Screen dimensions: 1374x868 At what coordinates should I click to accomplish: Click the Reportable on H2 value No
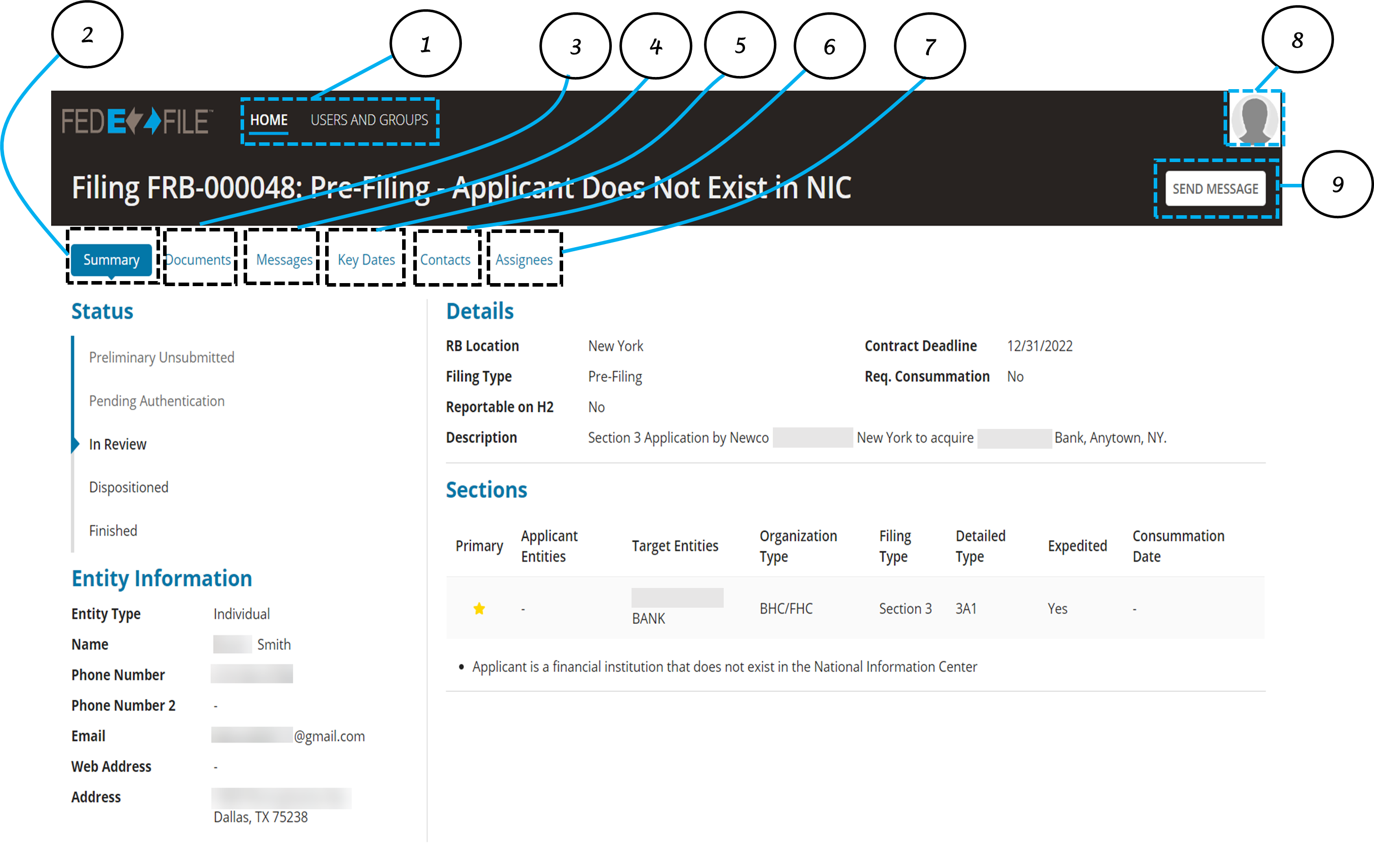[596, 407]
